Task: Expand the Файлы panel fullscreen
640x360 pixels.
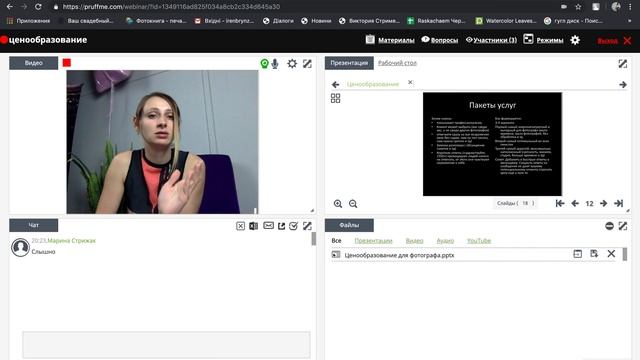Action: (622, 226)
